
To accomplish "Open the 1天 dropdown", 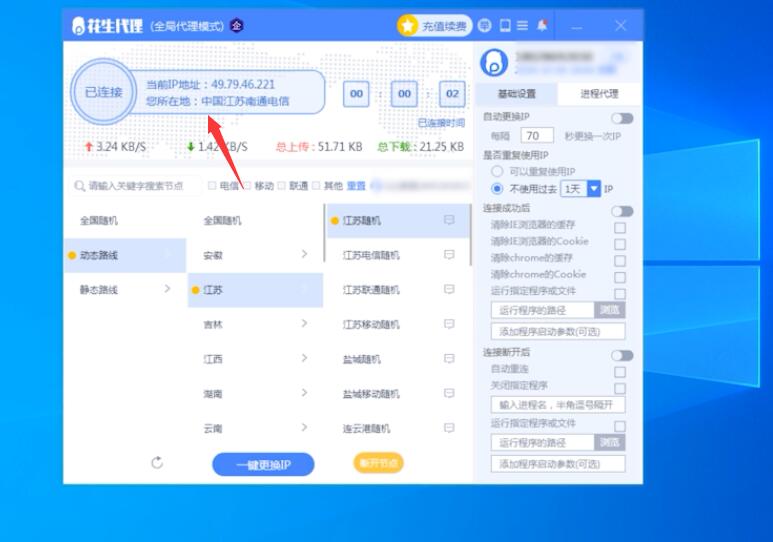I will pyautogui.click(x=580, y=189).
